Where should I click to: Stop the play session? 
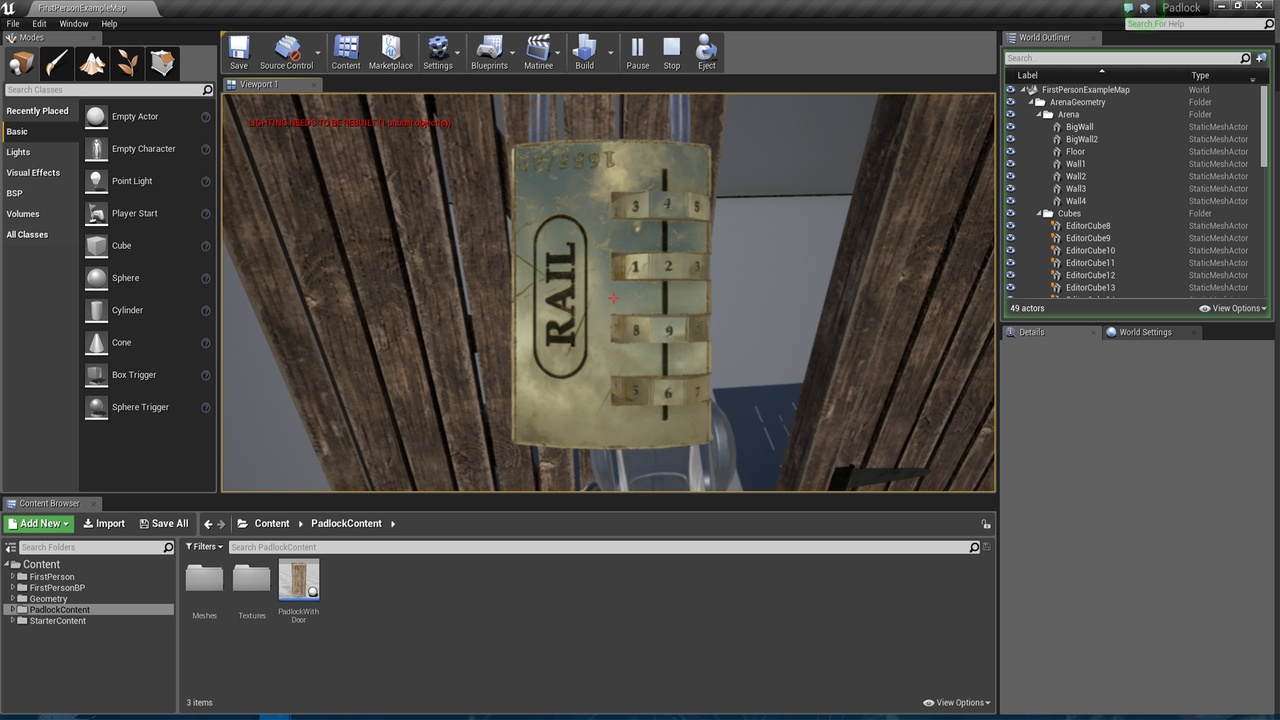[672, 53]
